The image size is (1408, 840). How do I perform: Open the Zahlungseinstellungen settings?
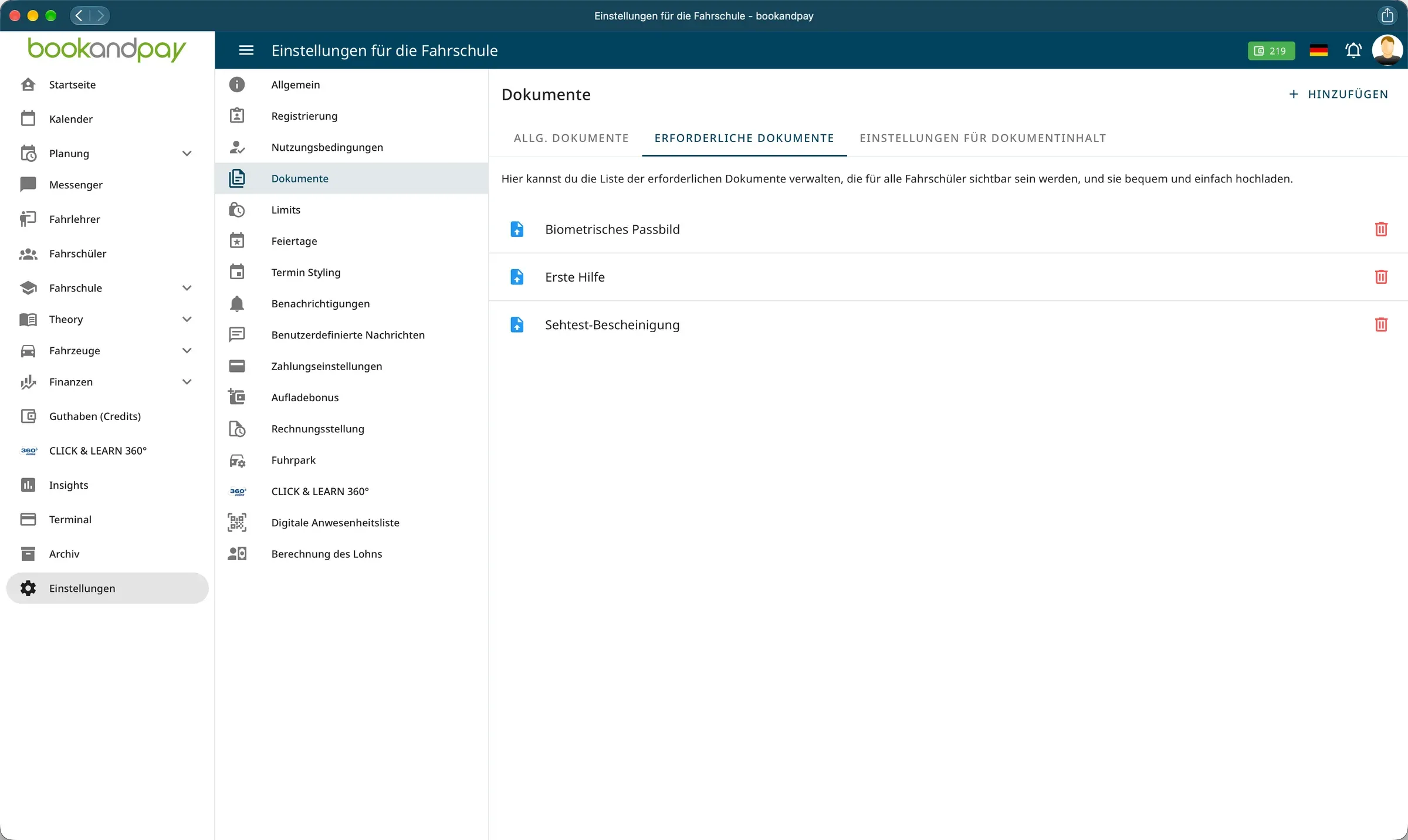pyautogui.click(x=351, y=367)
